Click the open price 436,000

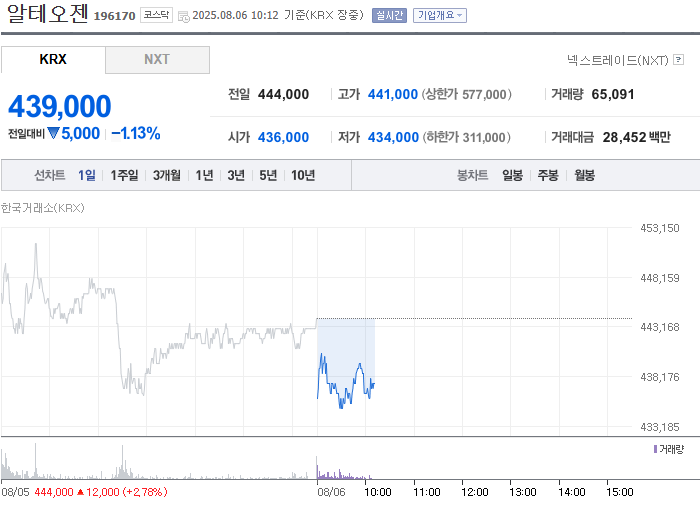click(x=283, y=137)
